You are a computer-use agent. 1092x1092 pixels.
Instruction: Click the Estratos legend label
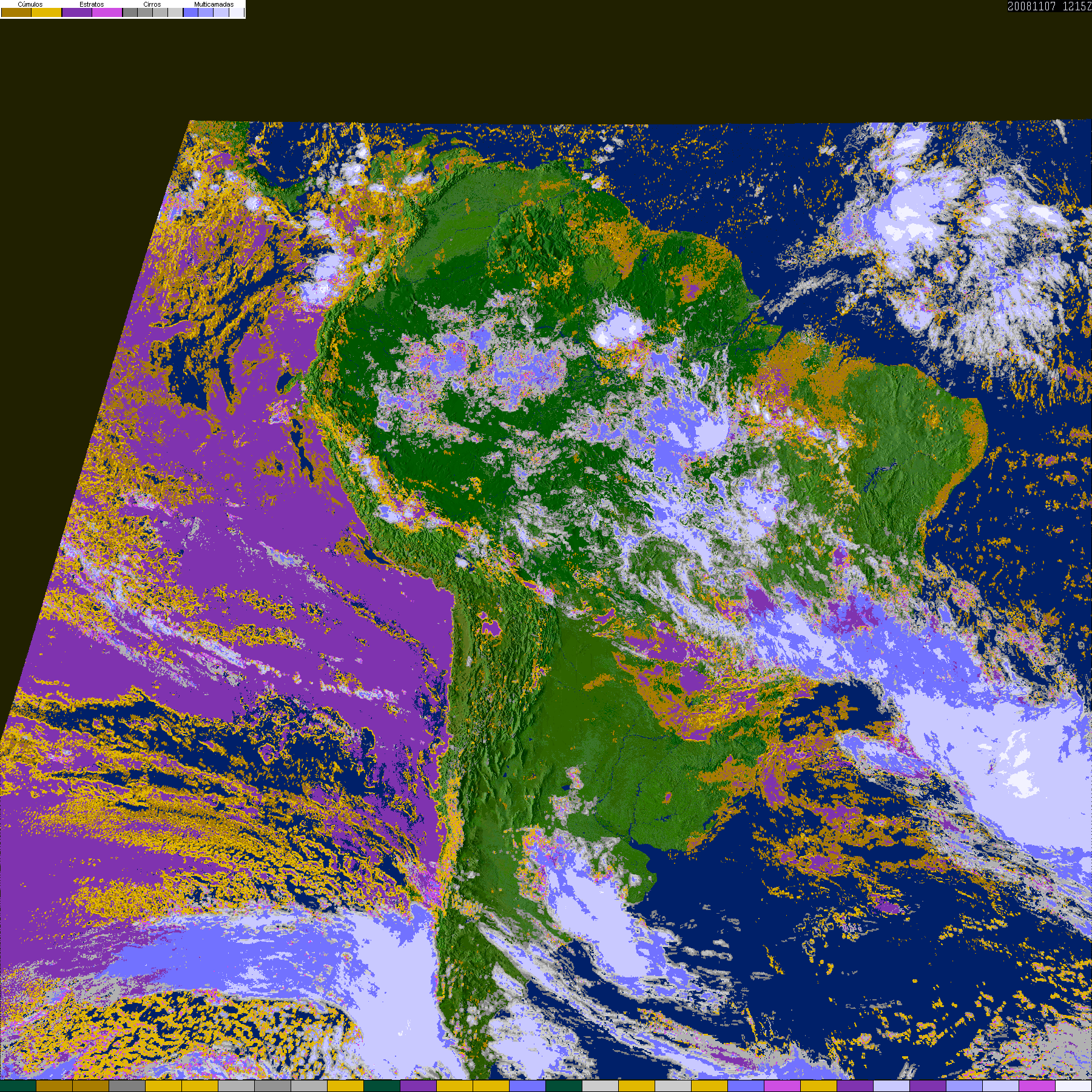(x=92, y=4)
